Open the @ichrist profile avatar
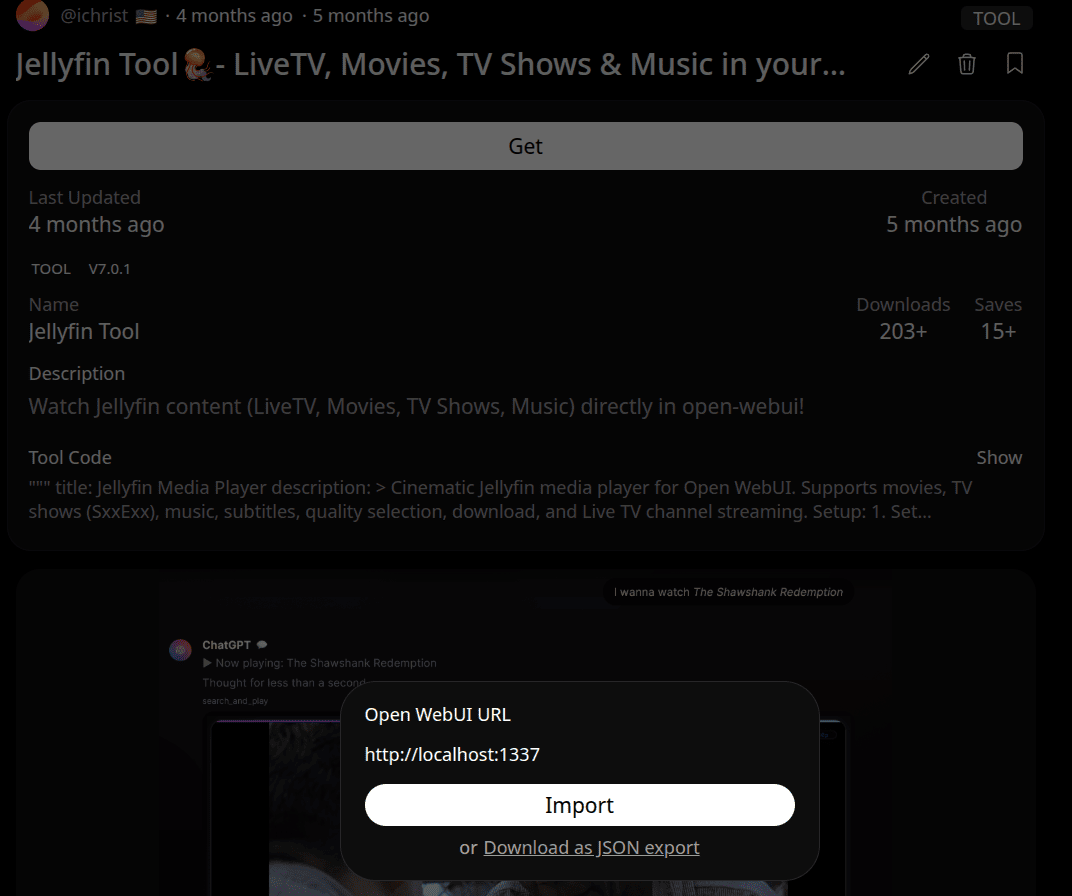The width and height of the screenshot is (1072, 896). coord(32,15)
